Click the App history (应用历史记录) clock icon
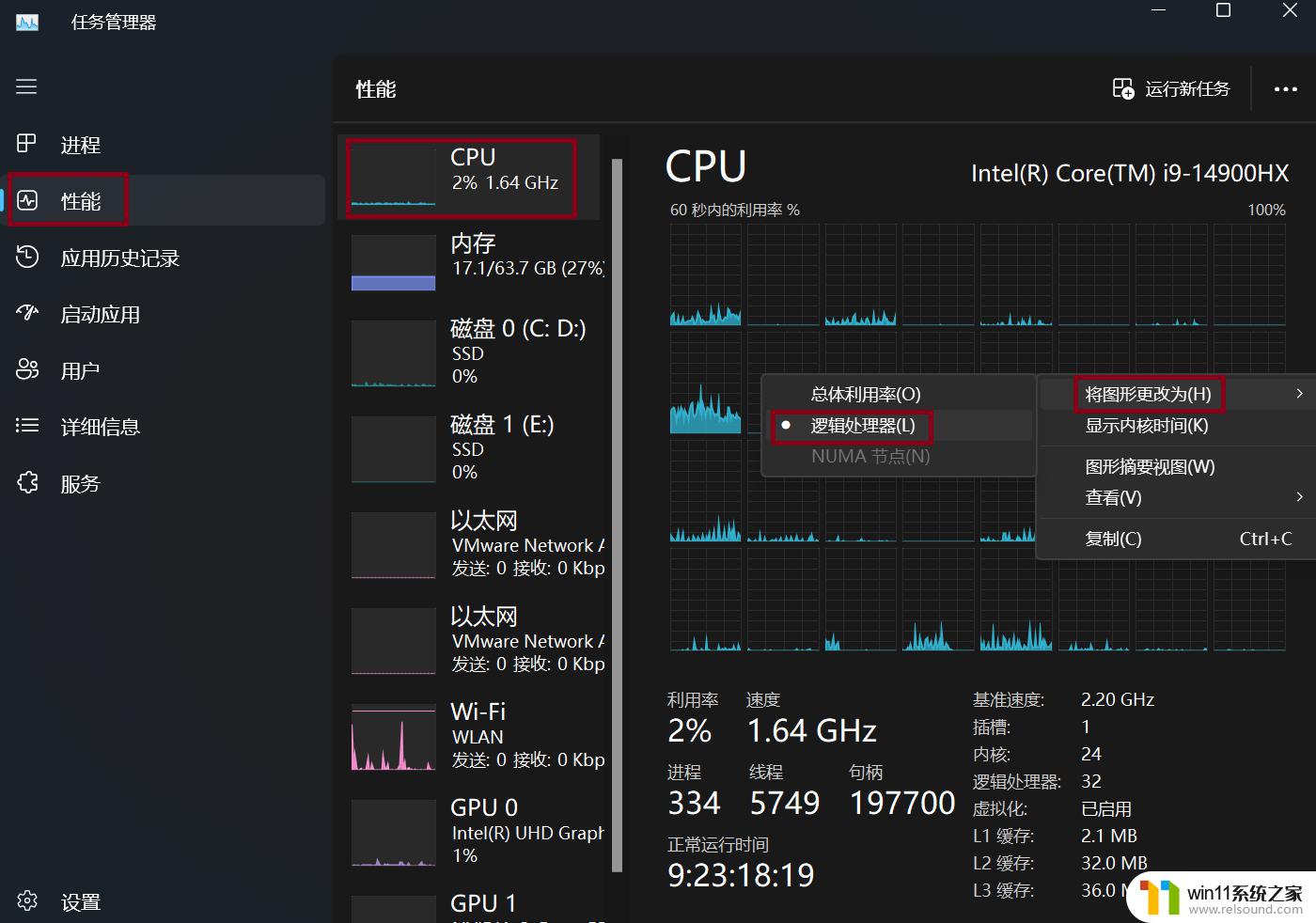 [x=27, y=257]
